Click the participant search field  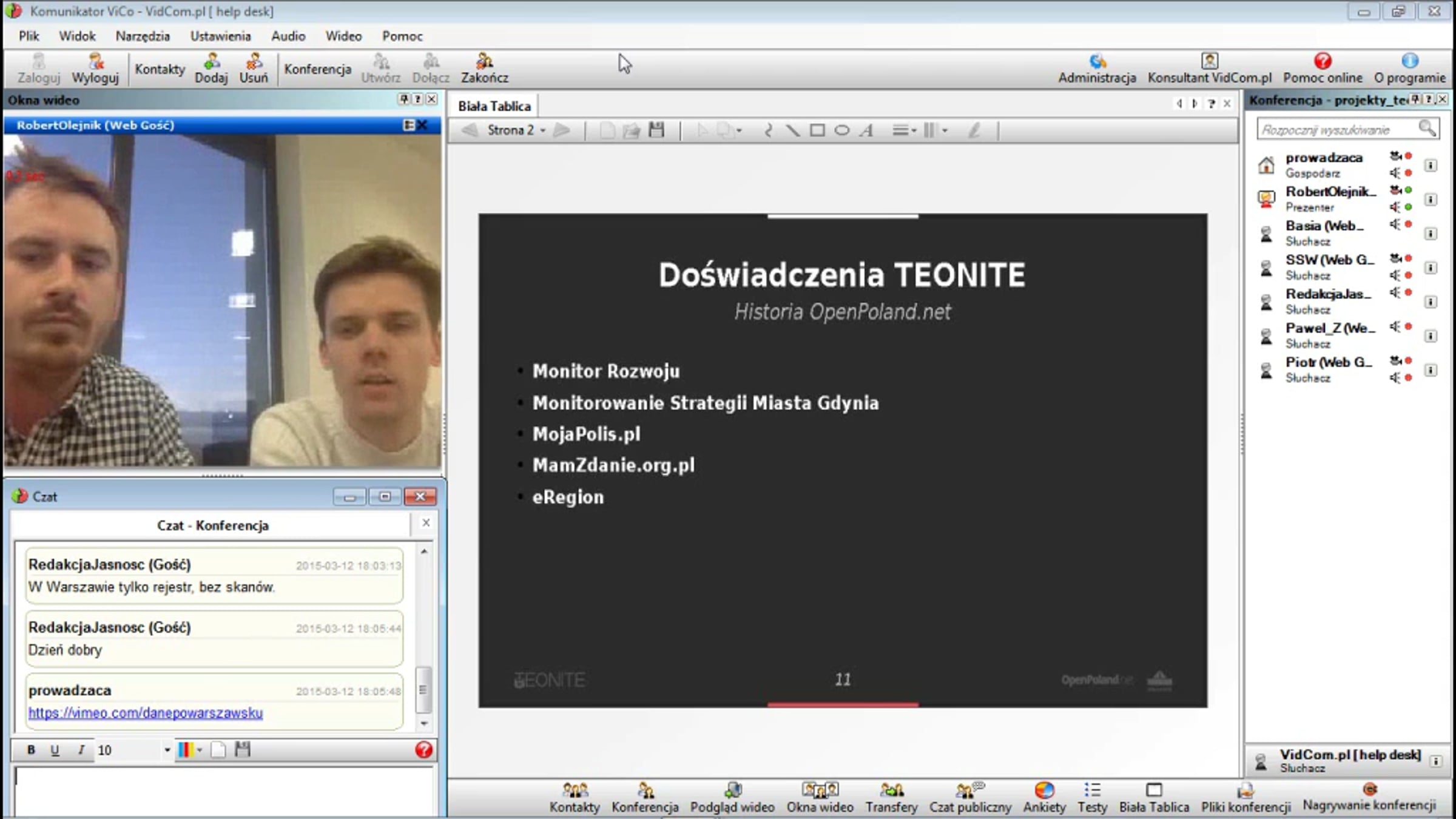point(1338,130)
